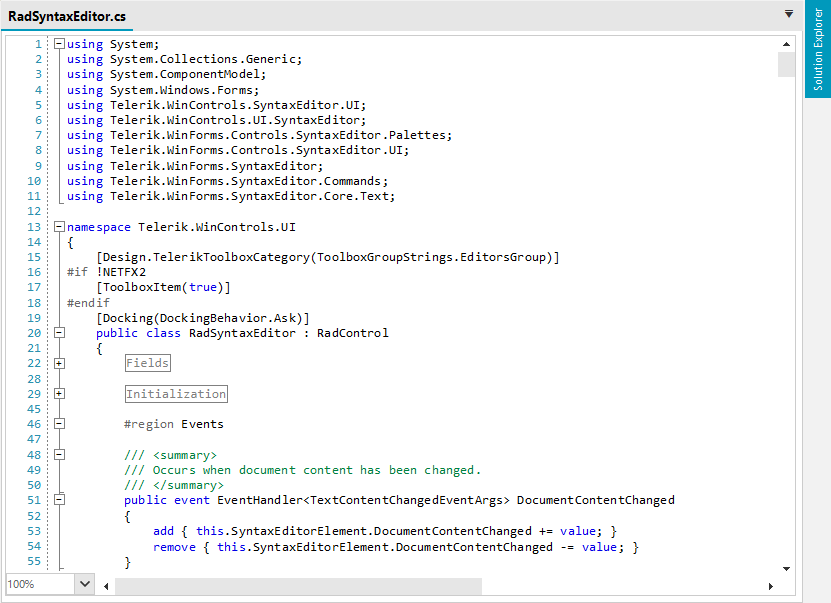Click the 'remove' accessor on line 54
The height and width of the screenshot is (603, 831).
(x=174, y=547)
